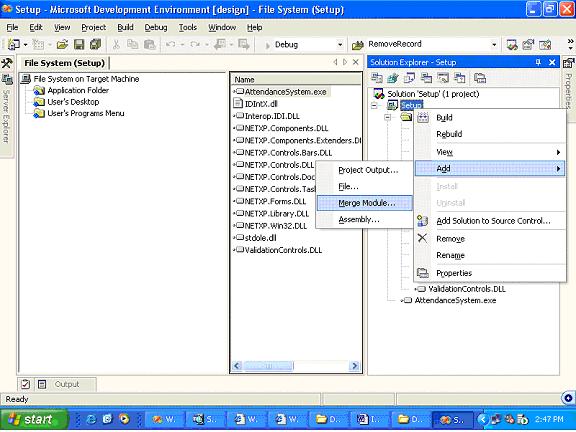Pin the Solution Explorer panel

point(538,62)
